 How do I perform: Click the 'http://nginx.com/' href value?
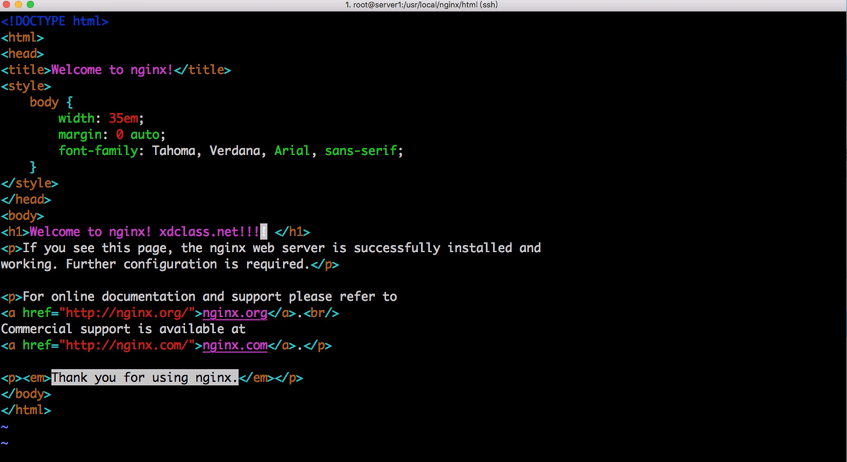(126, 345)
